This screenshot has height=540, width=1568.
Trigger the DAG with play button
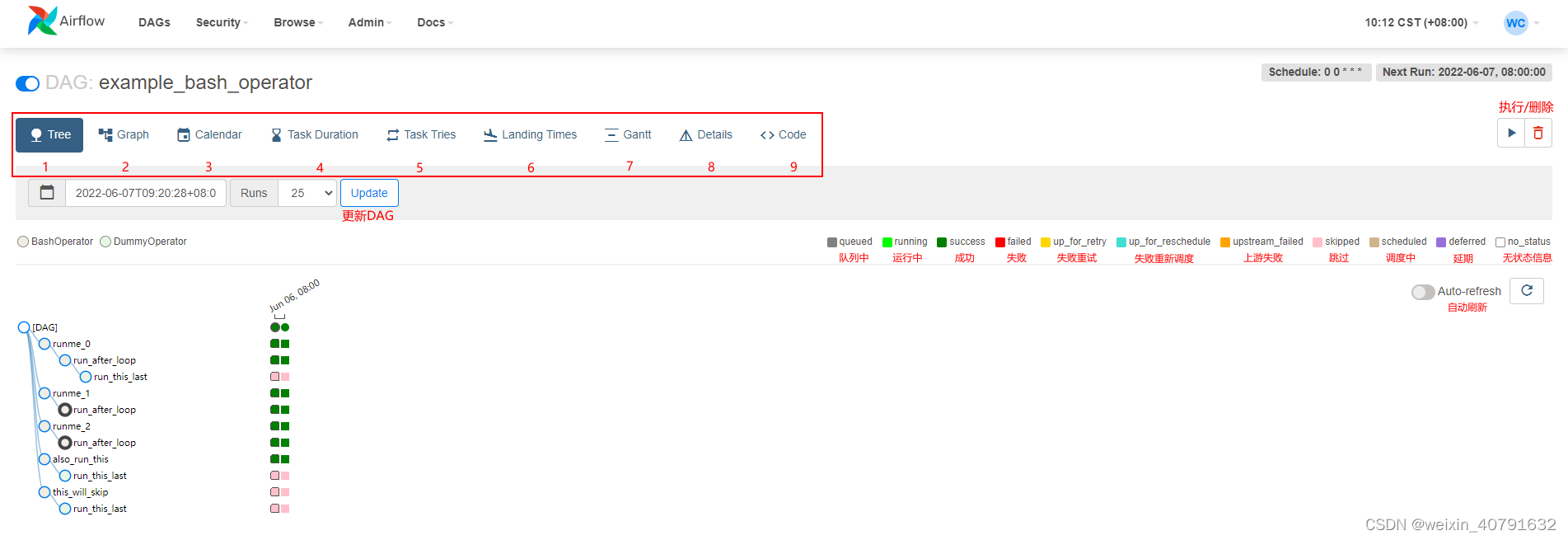[x=1511, y=133]
